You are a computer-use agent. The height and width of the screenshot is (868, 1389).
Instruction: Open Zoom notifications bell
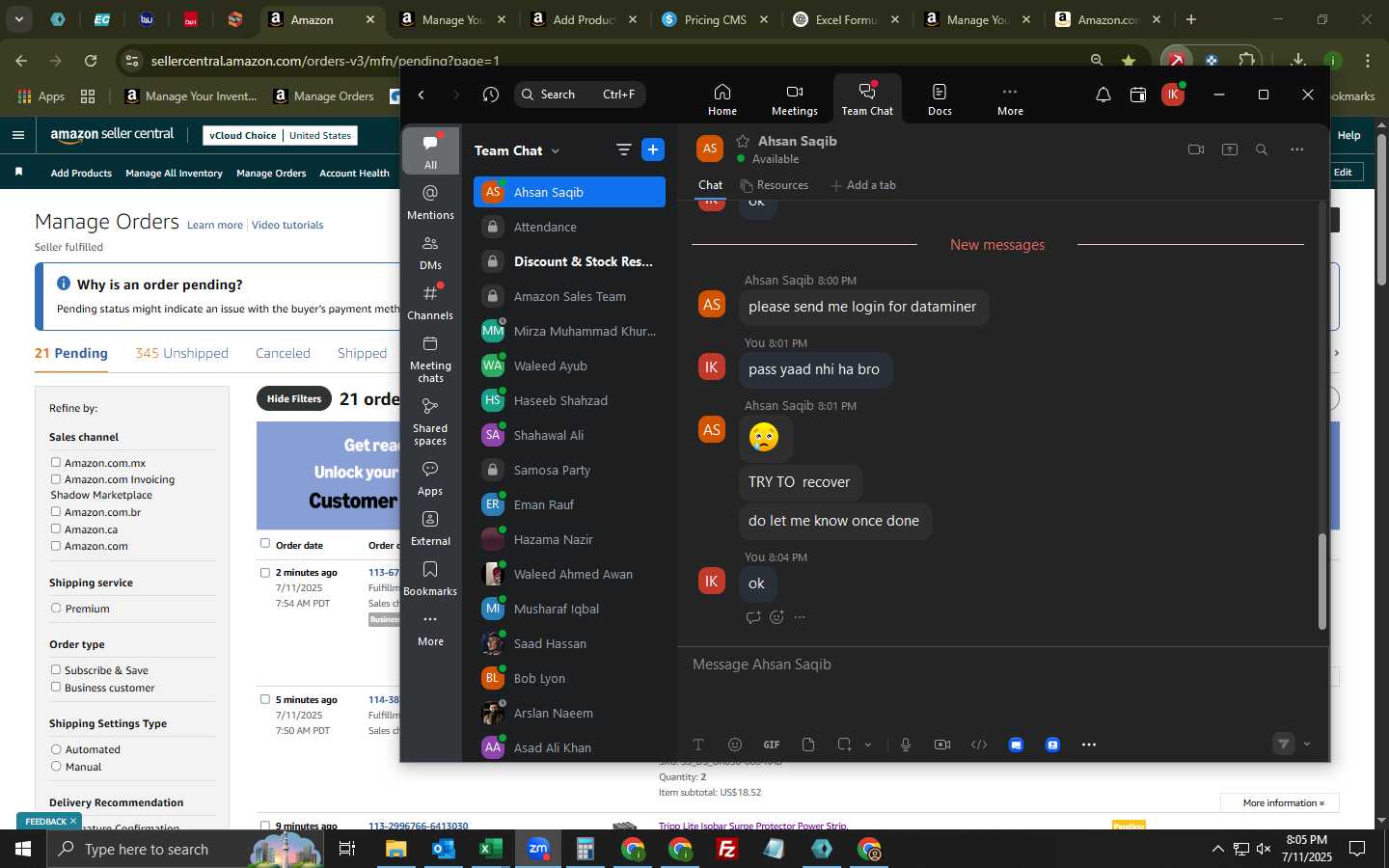coord(1103,95)
